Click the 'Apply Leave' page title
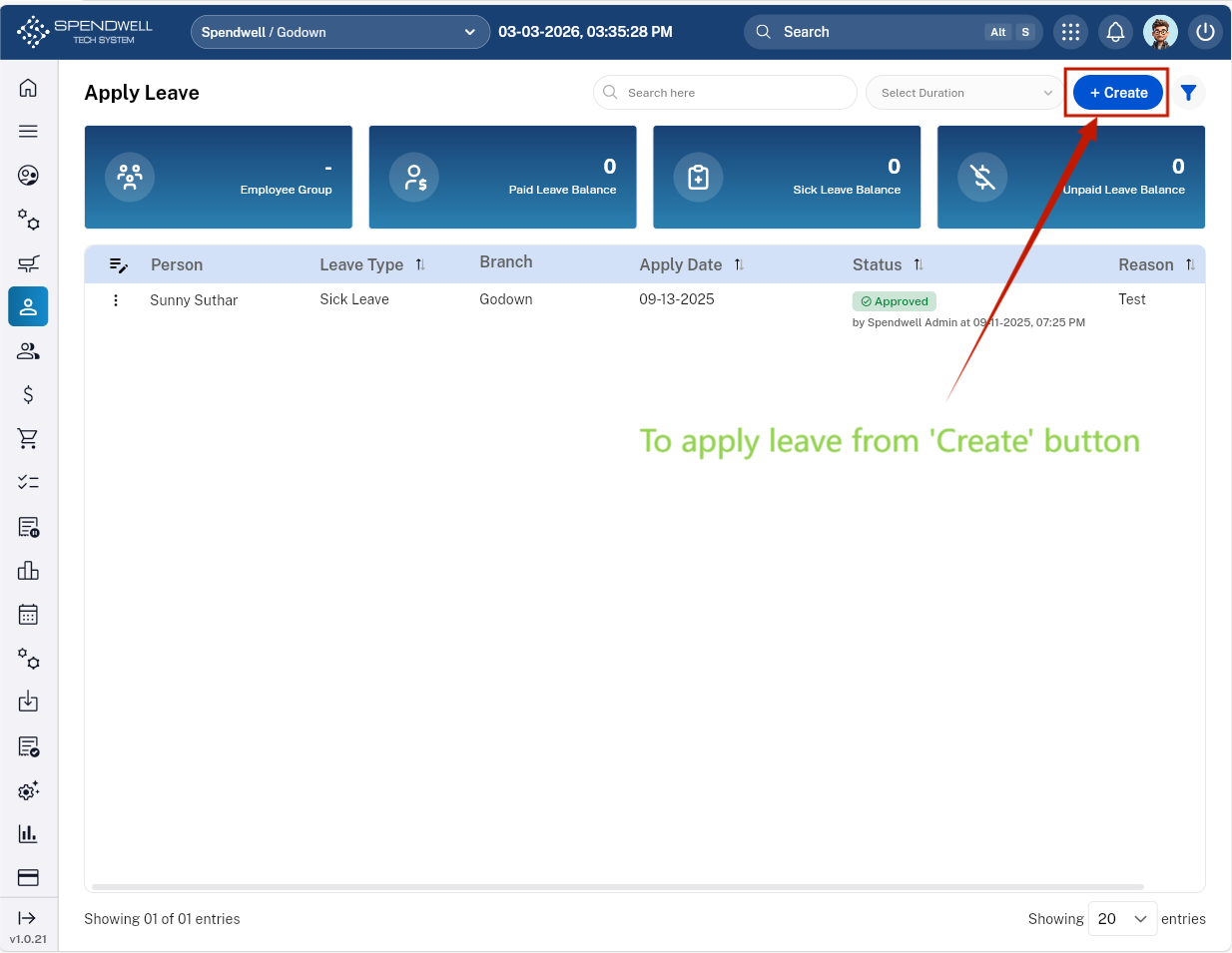 coord(142,93)
